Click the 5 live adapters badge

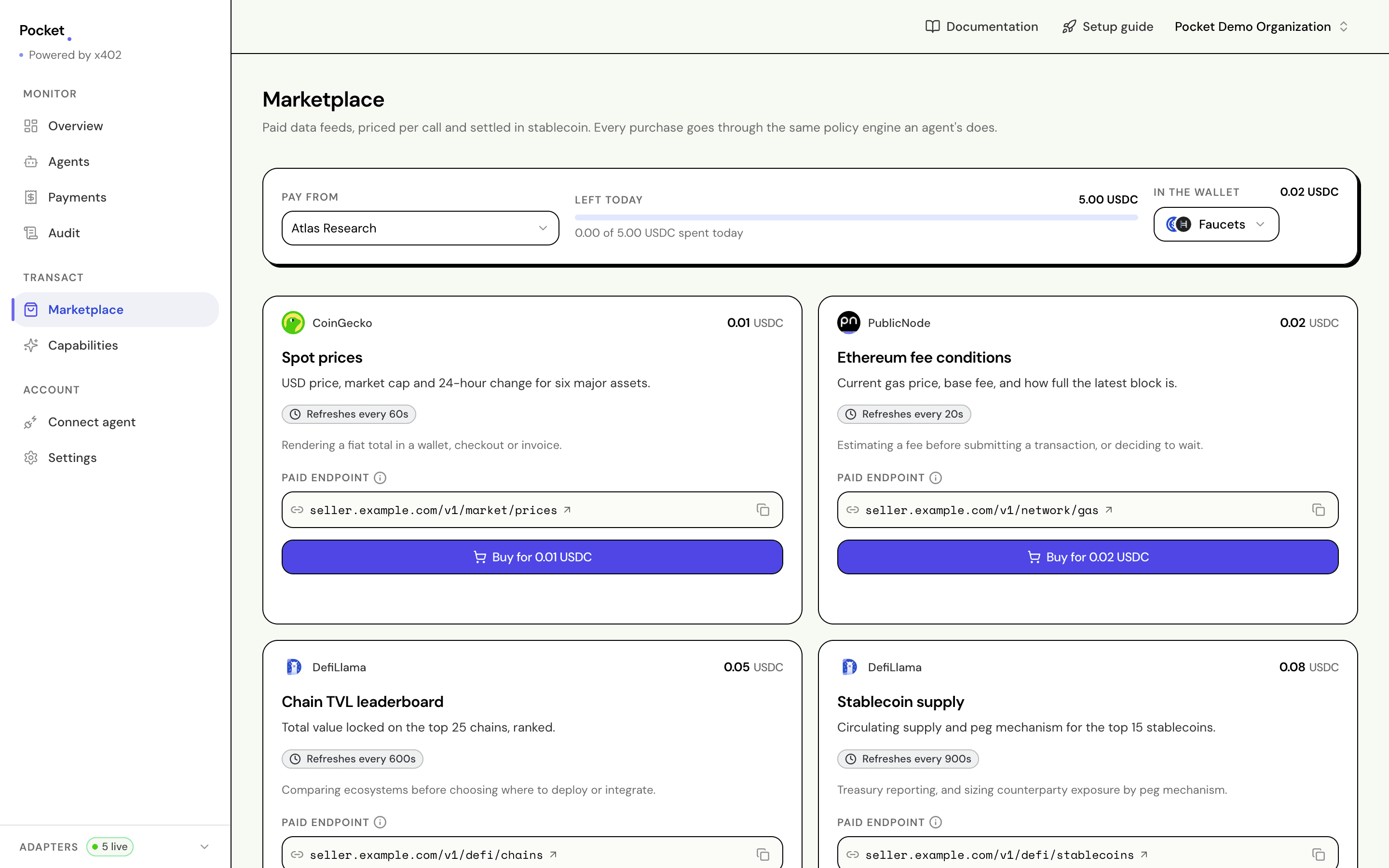[x=110, y=846]
